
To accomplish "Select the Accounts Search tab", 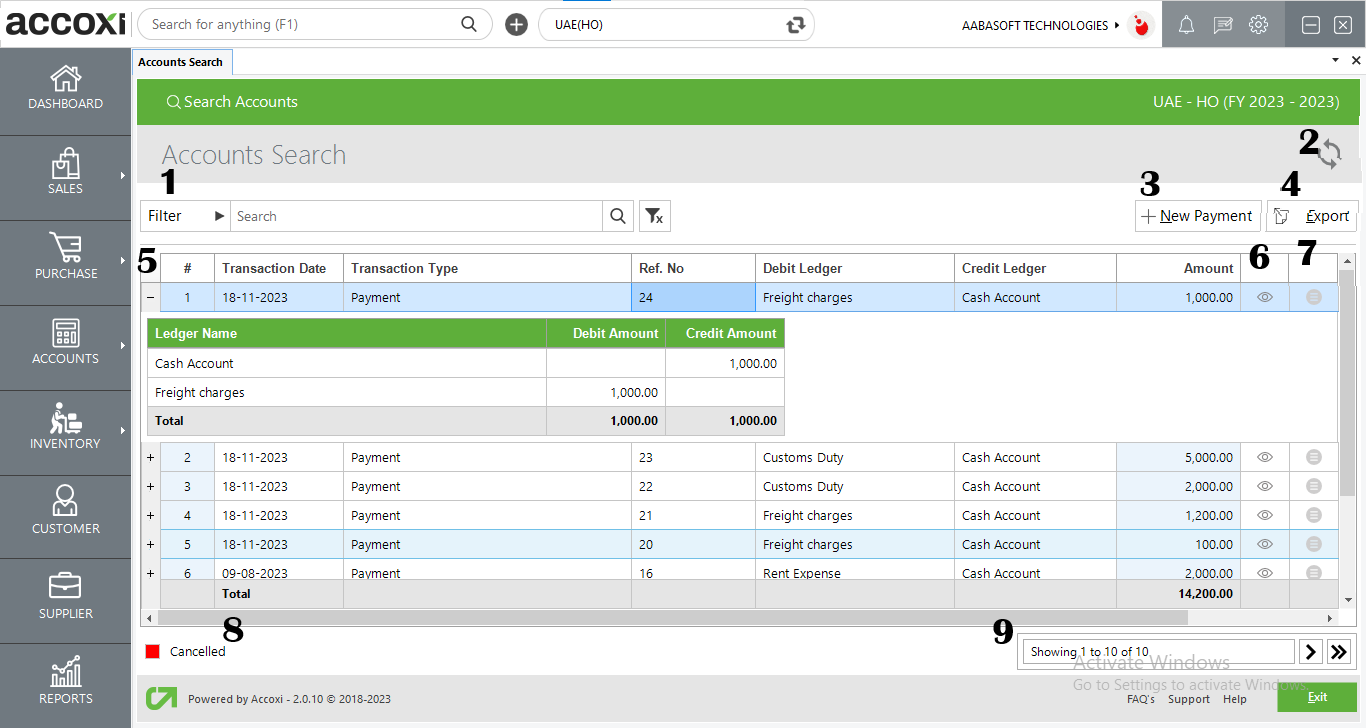I will (182, 61).
